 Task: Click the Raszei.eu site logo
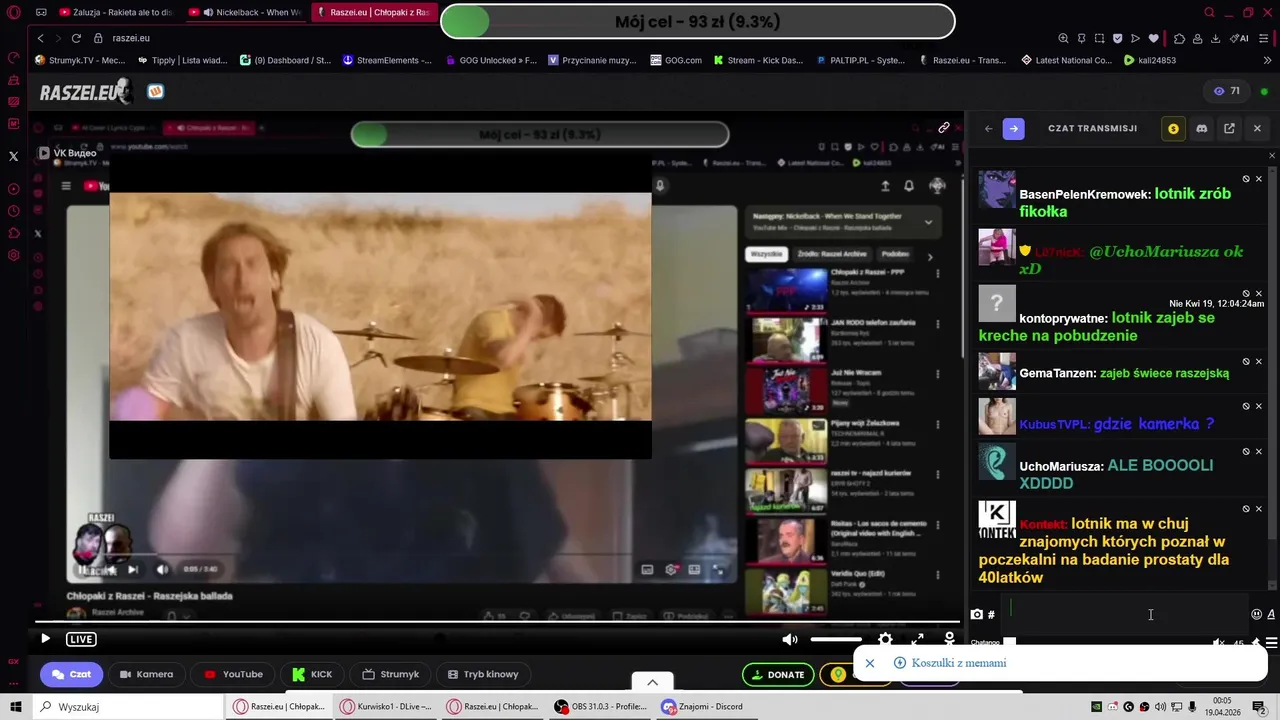[x=85, y=92]
